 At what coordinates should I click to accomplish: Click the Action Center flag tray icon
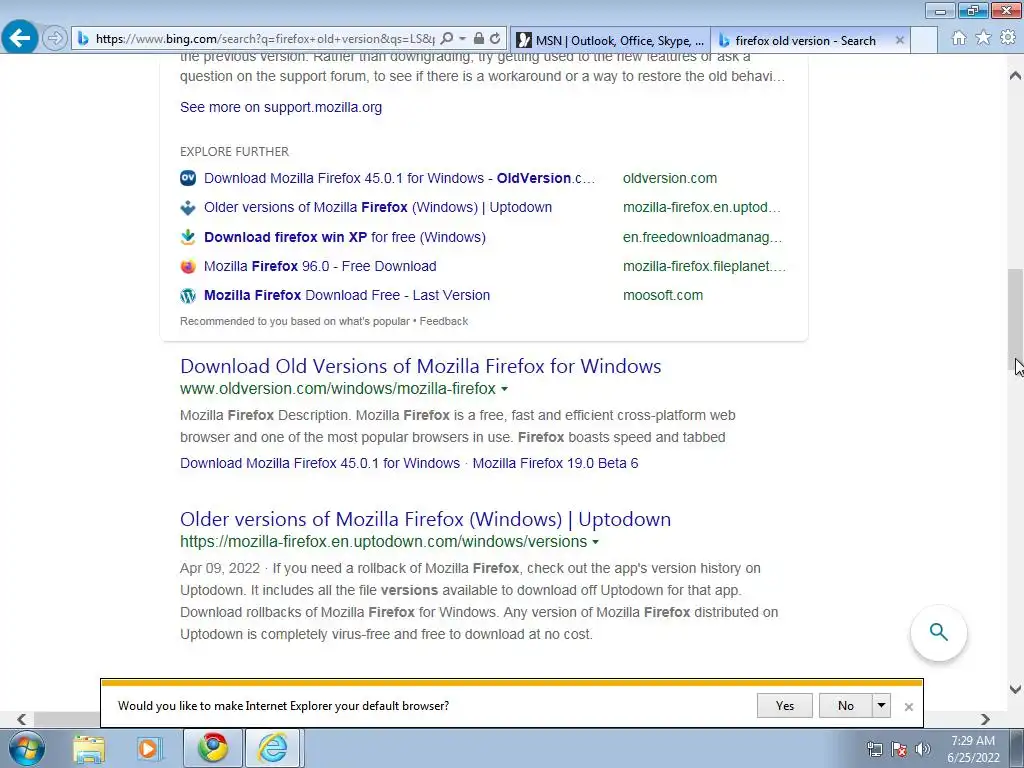coord(899,749)
